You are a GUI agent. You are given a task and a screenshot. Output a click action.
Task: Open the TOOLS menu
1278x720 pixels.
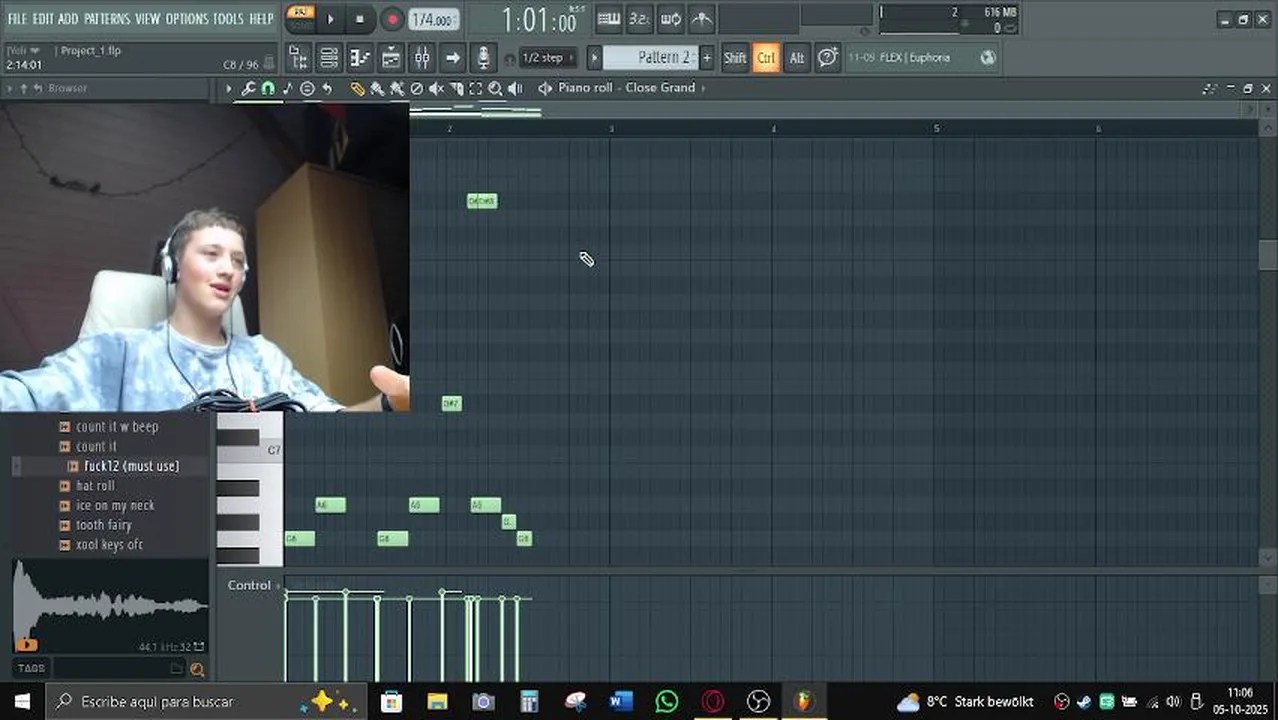(228, 19)
